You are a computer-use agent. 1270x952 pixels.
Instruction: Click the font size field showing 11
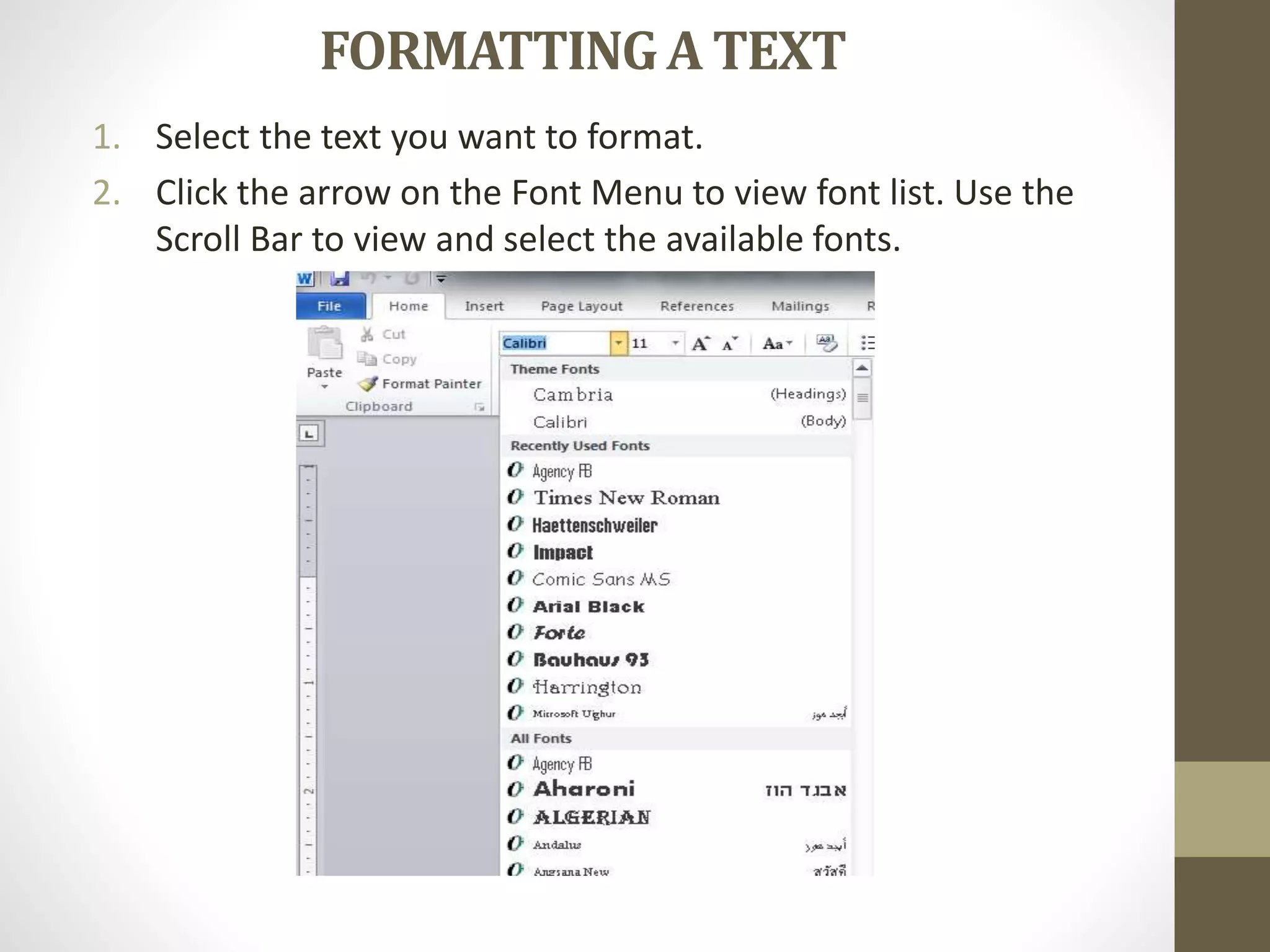[649, 343]
